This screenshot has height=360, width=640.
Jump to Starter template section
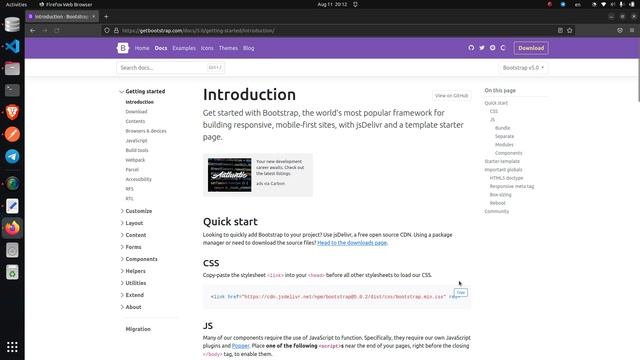[x=502, y=161]
